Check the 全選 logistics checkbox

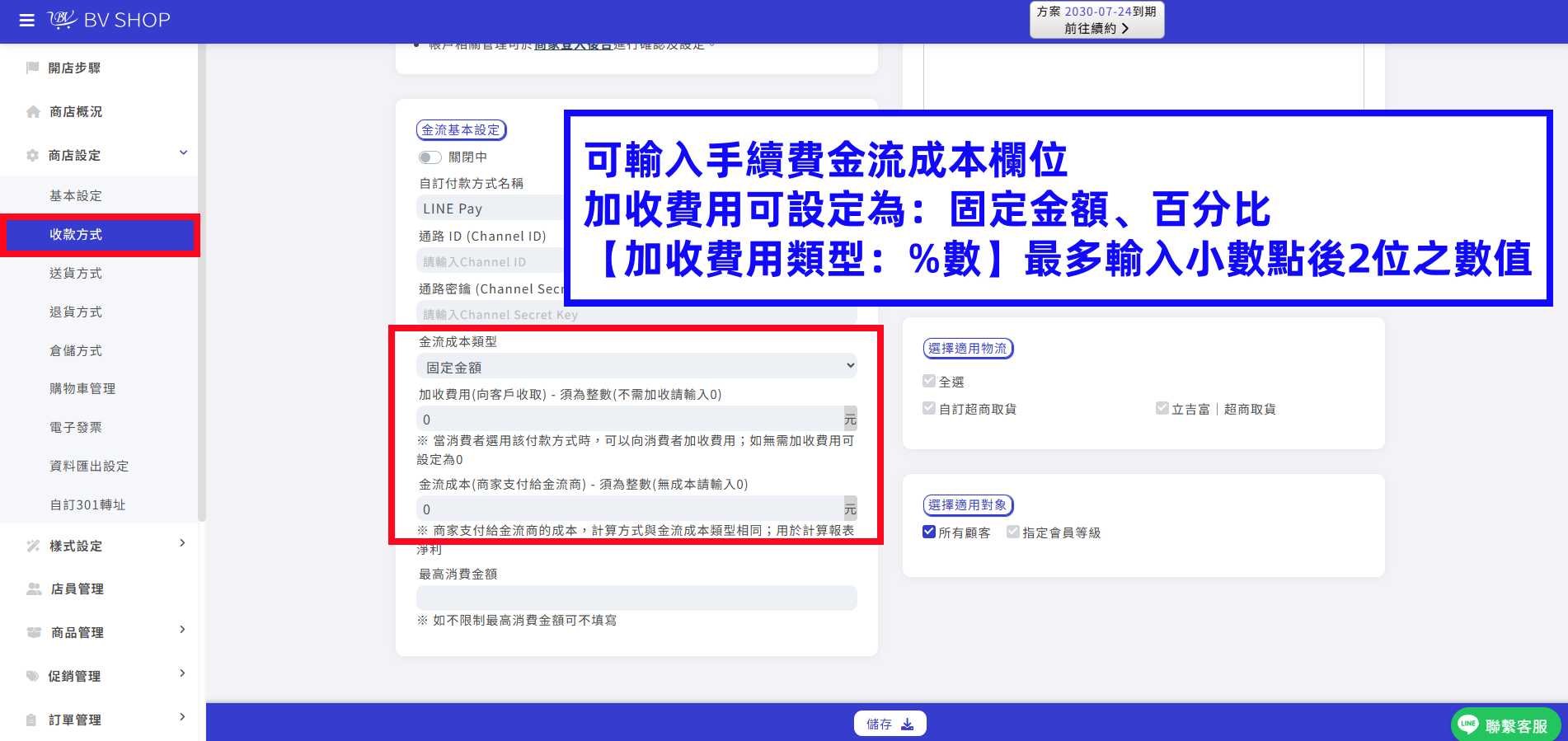coord(929,381)
